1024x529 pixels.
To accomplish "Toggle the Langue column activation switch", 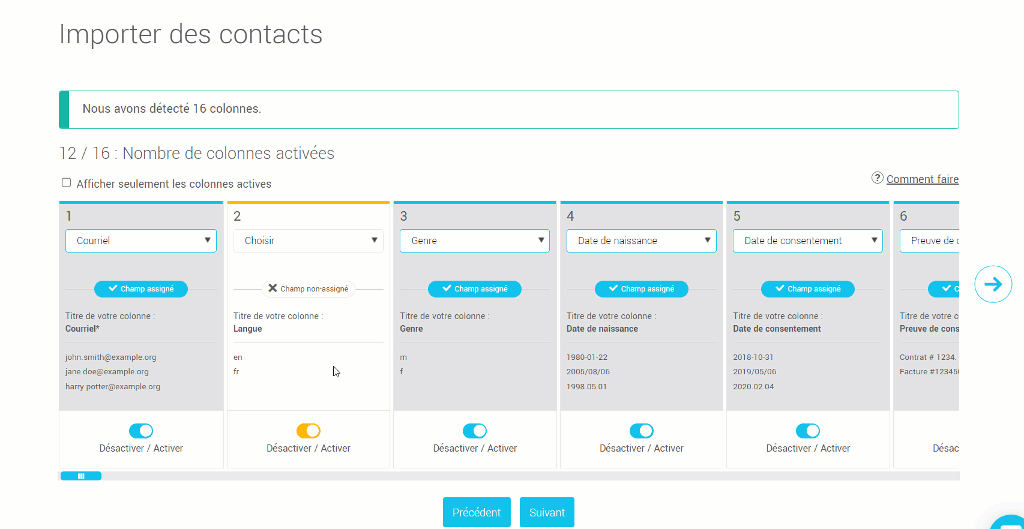I will coord(308,431).
